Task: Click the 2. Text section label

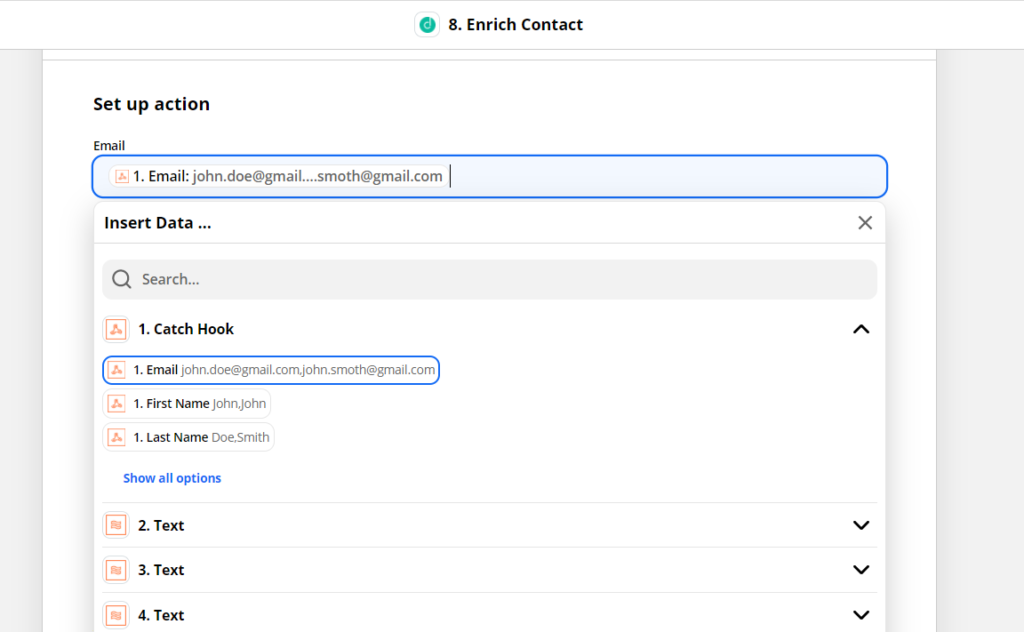Action: tap(161, 526)
